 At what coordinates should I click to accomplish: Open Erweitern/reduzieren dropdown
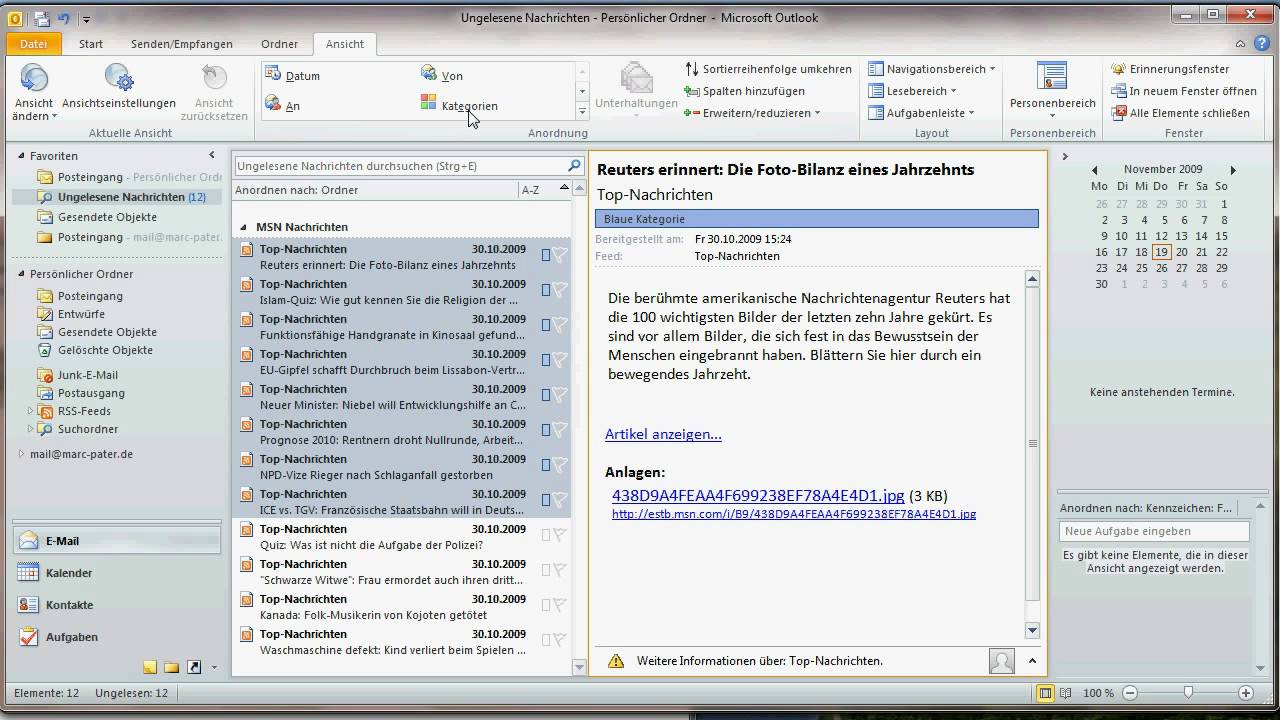point(752,113)
